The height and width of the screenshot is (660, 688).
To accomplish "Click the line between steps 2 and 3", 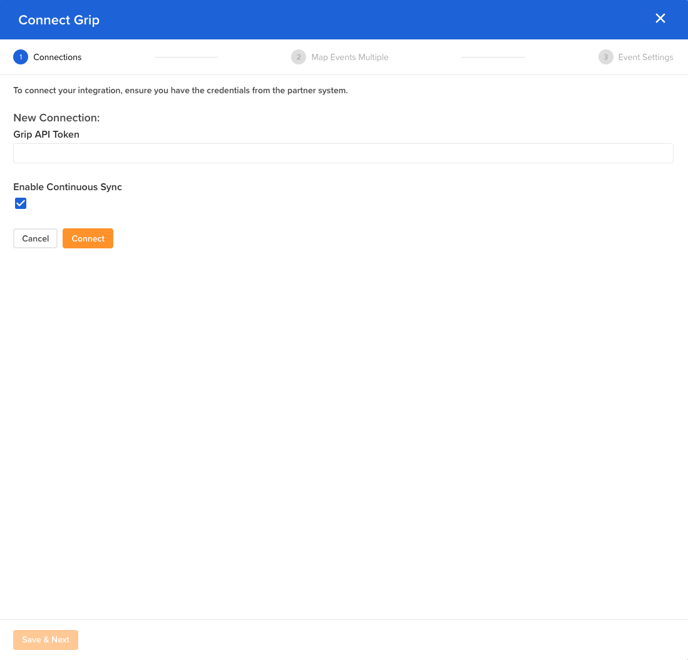I will [x=493, y=57].
